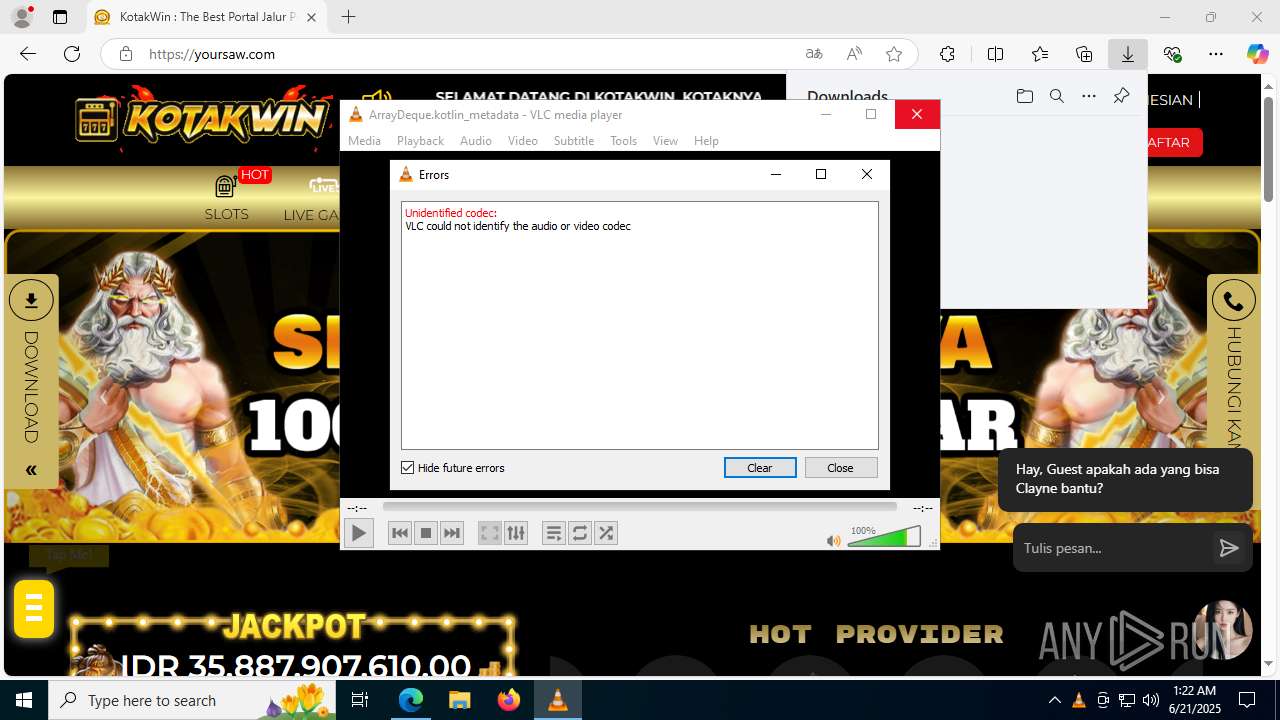Viewport: 1280px width, 720px height.
Task: Open Edge collections
Action: pos(1084,54)
